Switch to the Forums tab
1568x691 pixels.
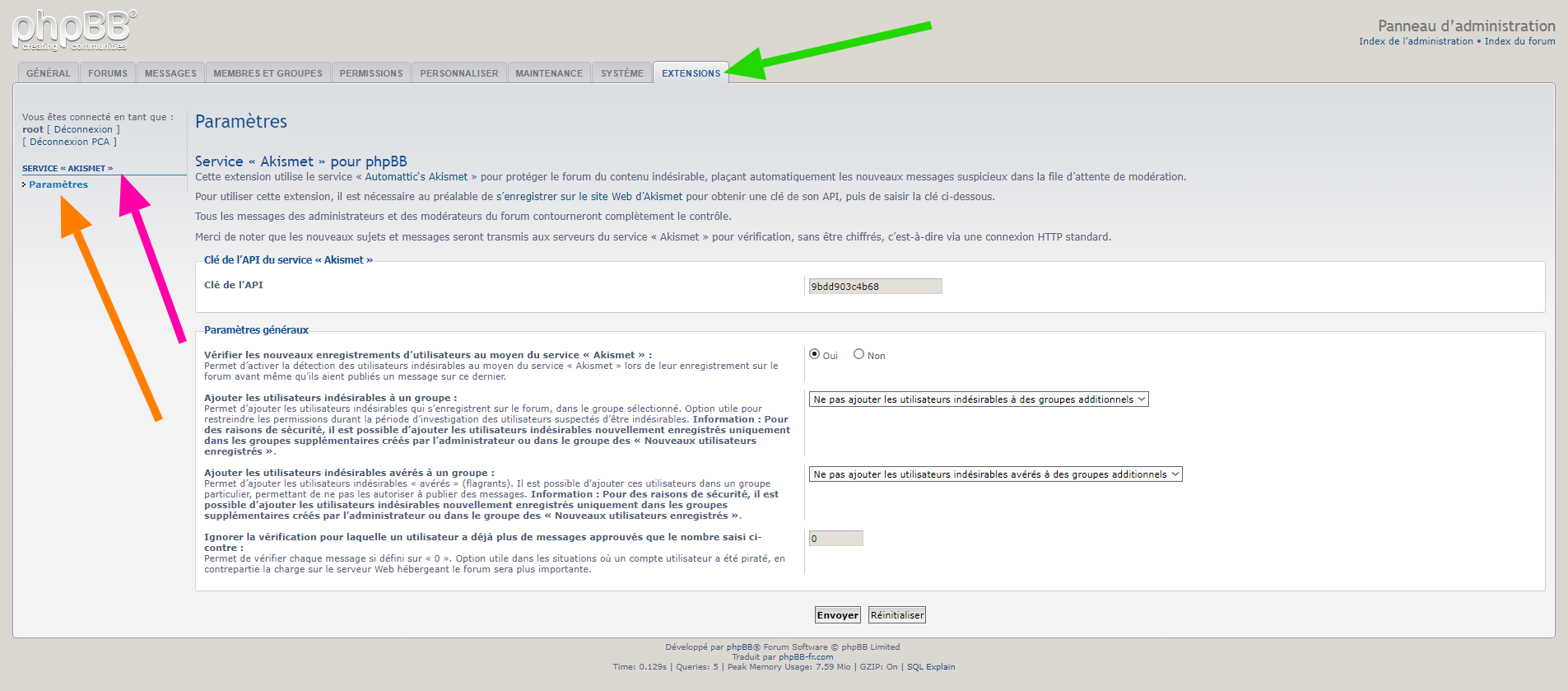[108, 73]
